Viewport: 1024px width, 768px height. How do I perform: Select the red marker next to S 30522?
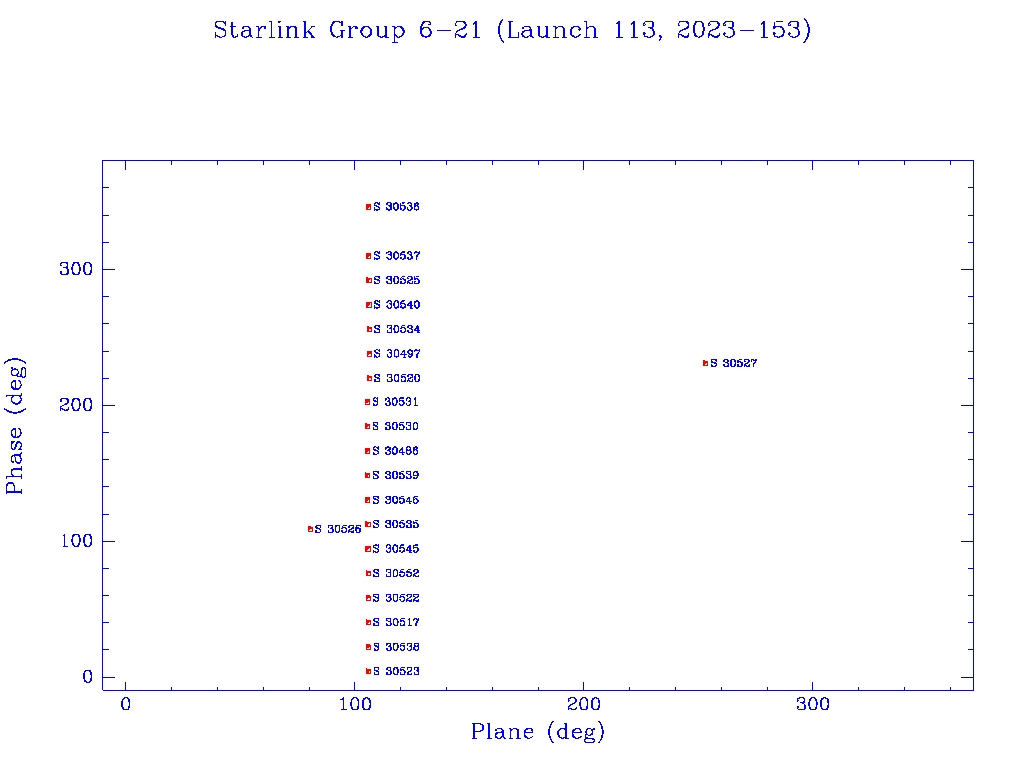pos(368,598)
